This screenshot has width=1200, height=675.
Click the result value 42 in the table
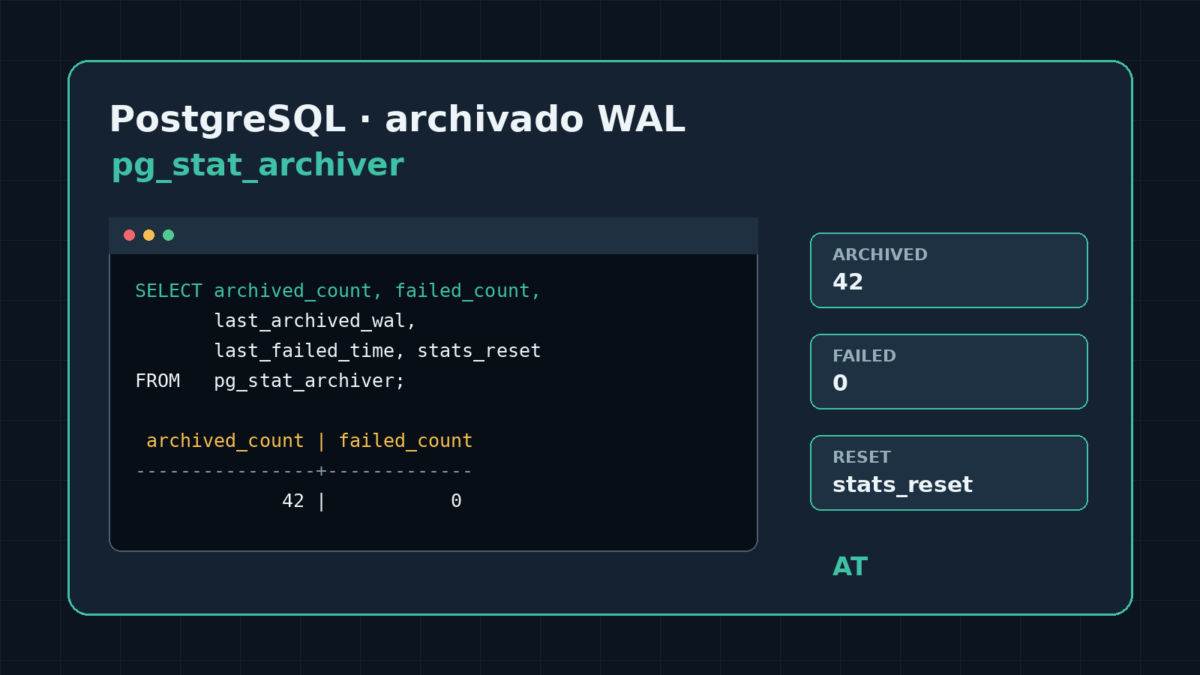pyautogui.click(x=293, y=501)
